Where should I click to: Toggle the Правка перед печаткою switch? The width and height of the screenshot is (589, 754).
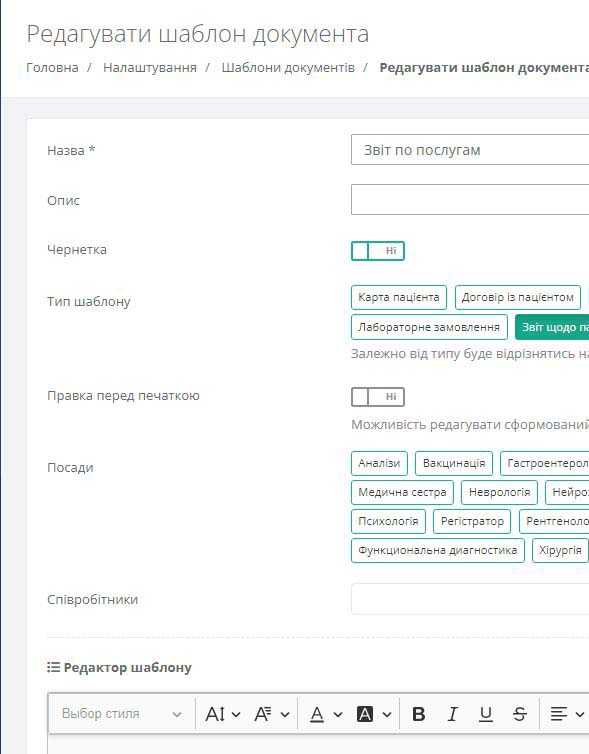tap(377, 397)
